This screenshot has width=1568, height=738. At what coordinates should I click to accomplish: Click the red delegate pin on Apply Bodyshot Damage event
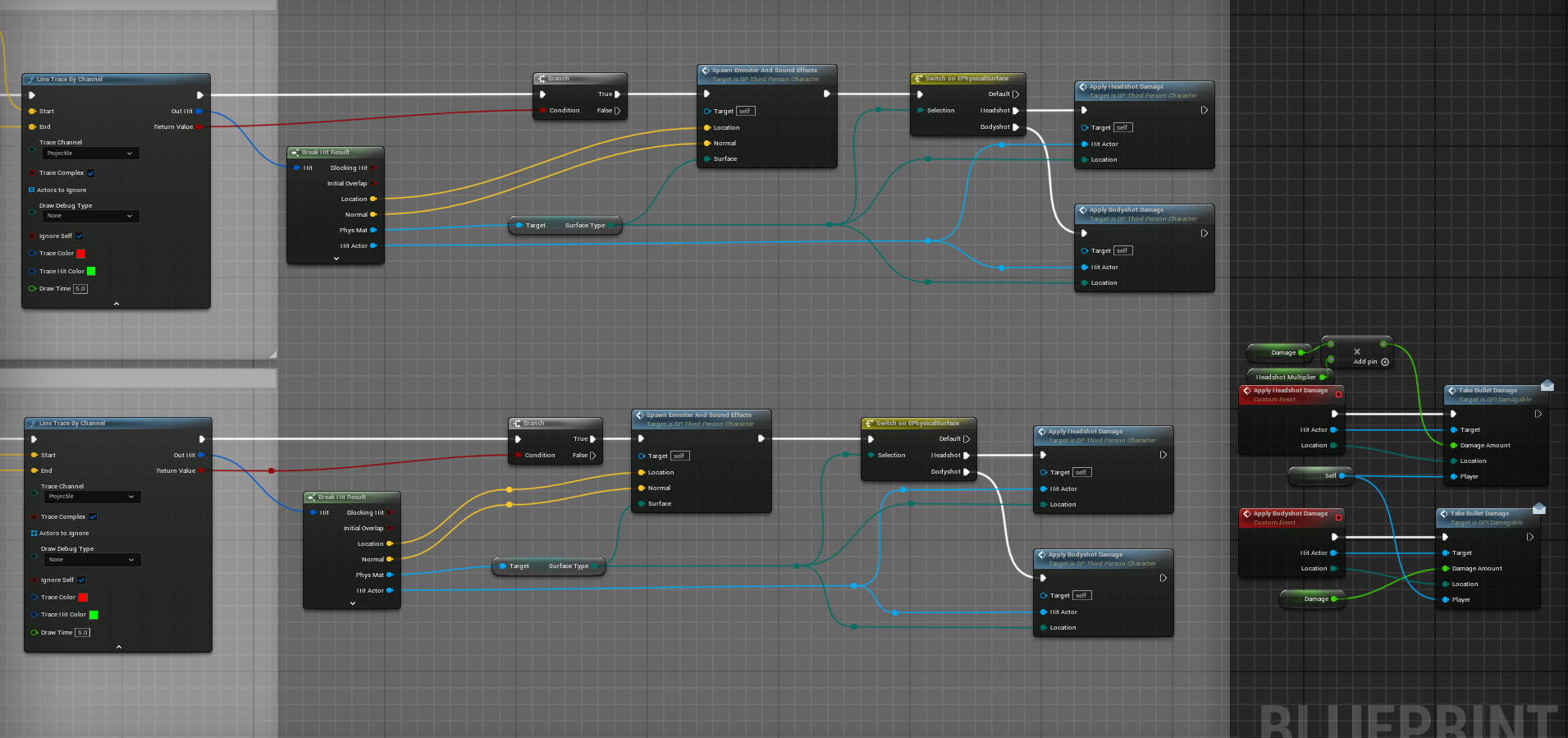(x=1338, y=517)
